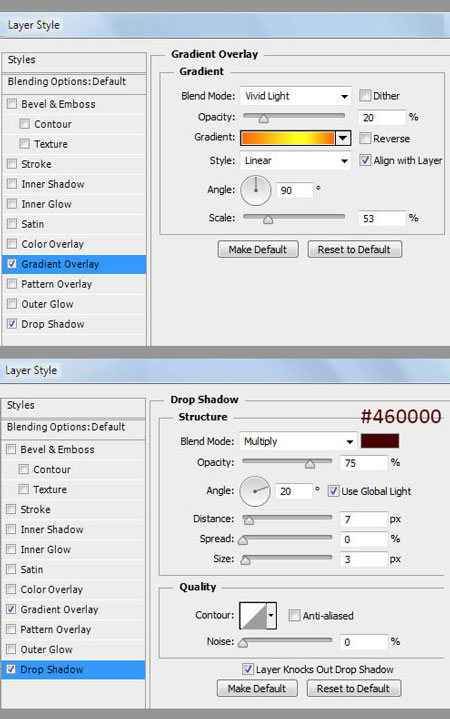Screen dimensions: 450x719
Task: Uncheck Drop Shadow in bottom dialog
Action: (x=11, y=669)
